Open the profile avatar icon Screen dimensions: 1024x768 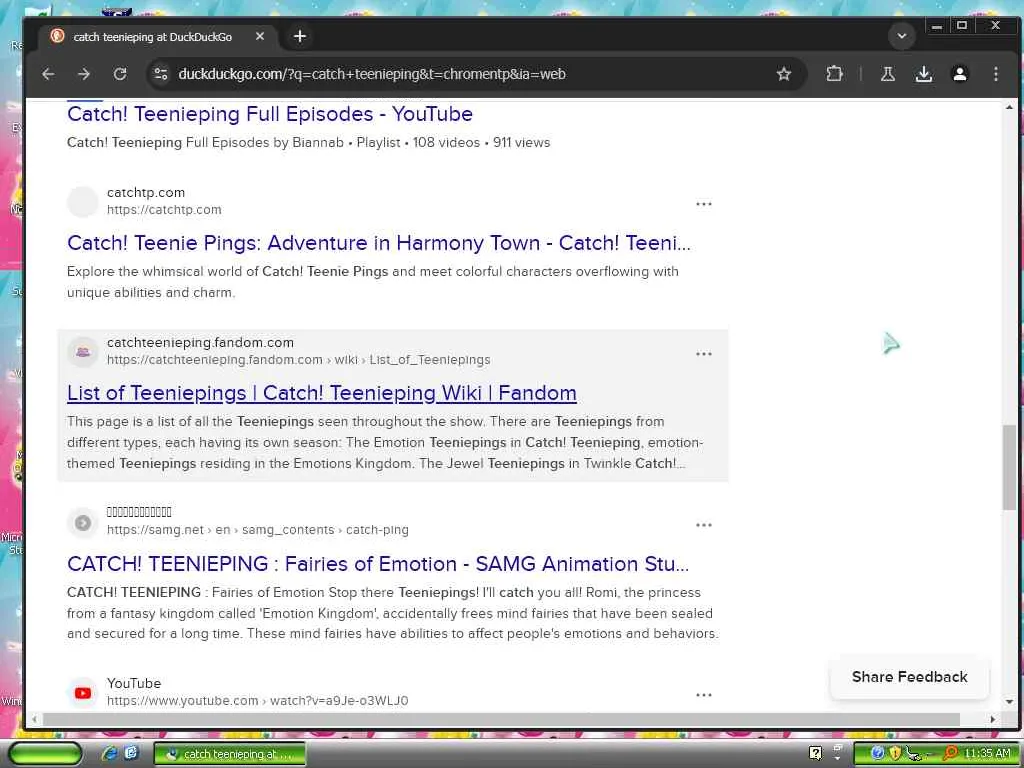(x=960, y=74)
